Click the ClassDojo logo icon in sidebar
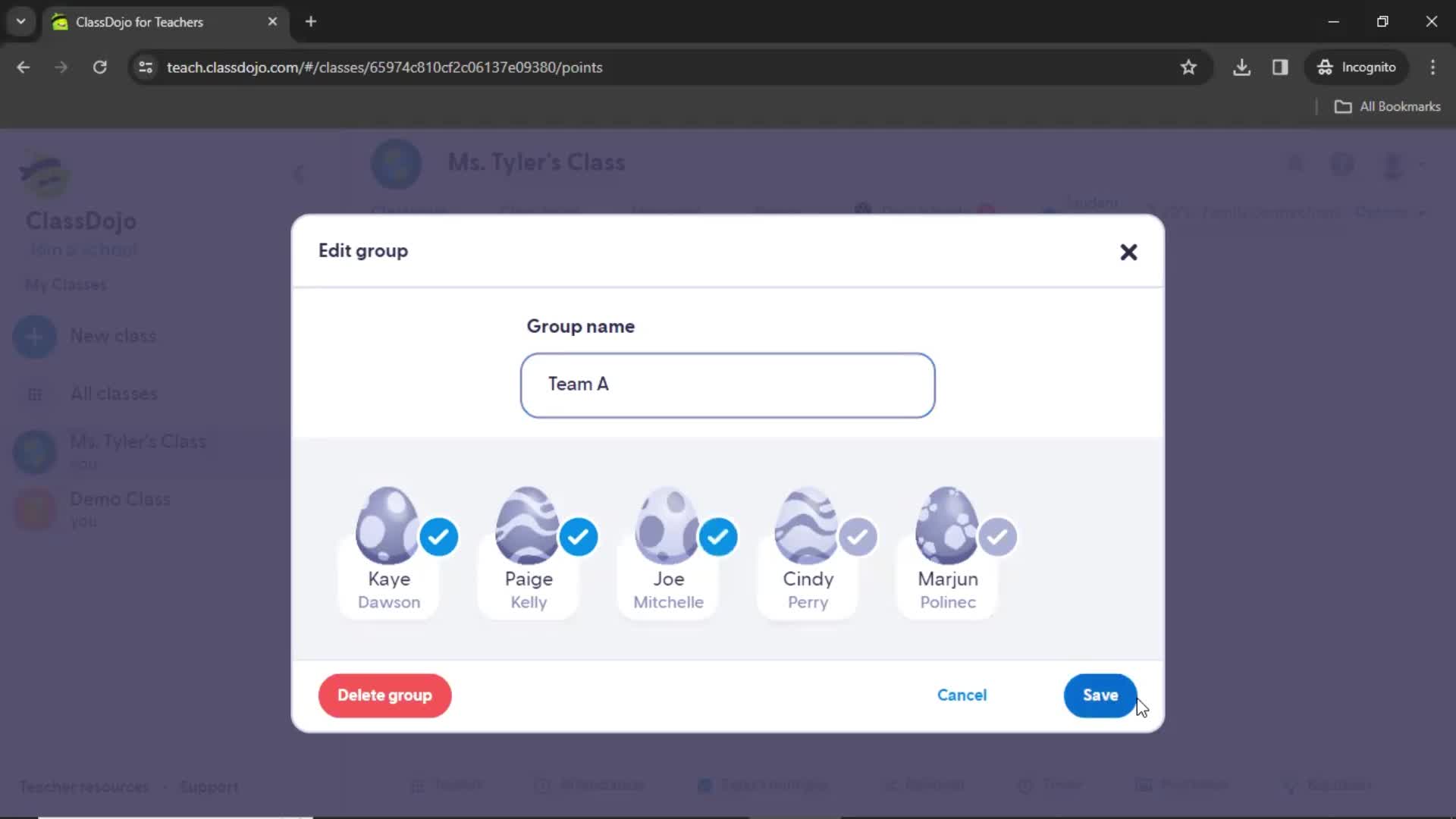 click(44, 175)
